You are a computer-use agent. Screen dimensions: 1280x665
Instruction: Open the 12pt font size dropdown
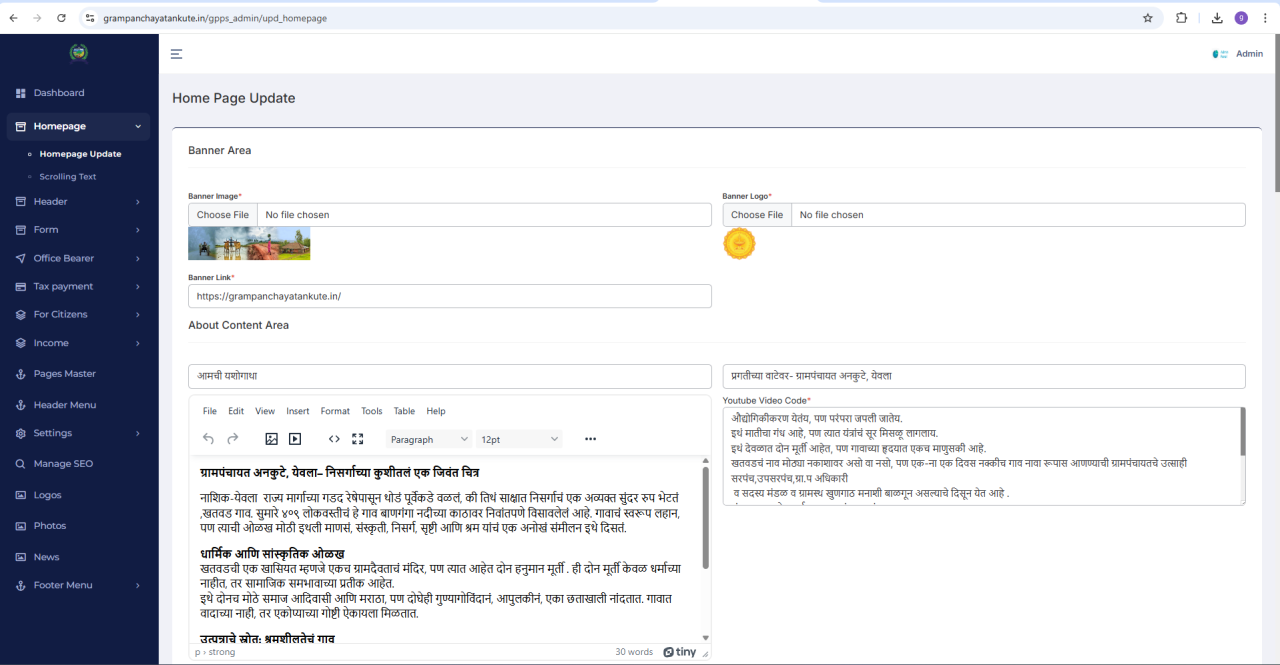[519, 439]
